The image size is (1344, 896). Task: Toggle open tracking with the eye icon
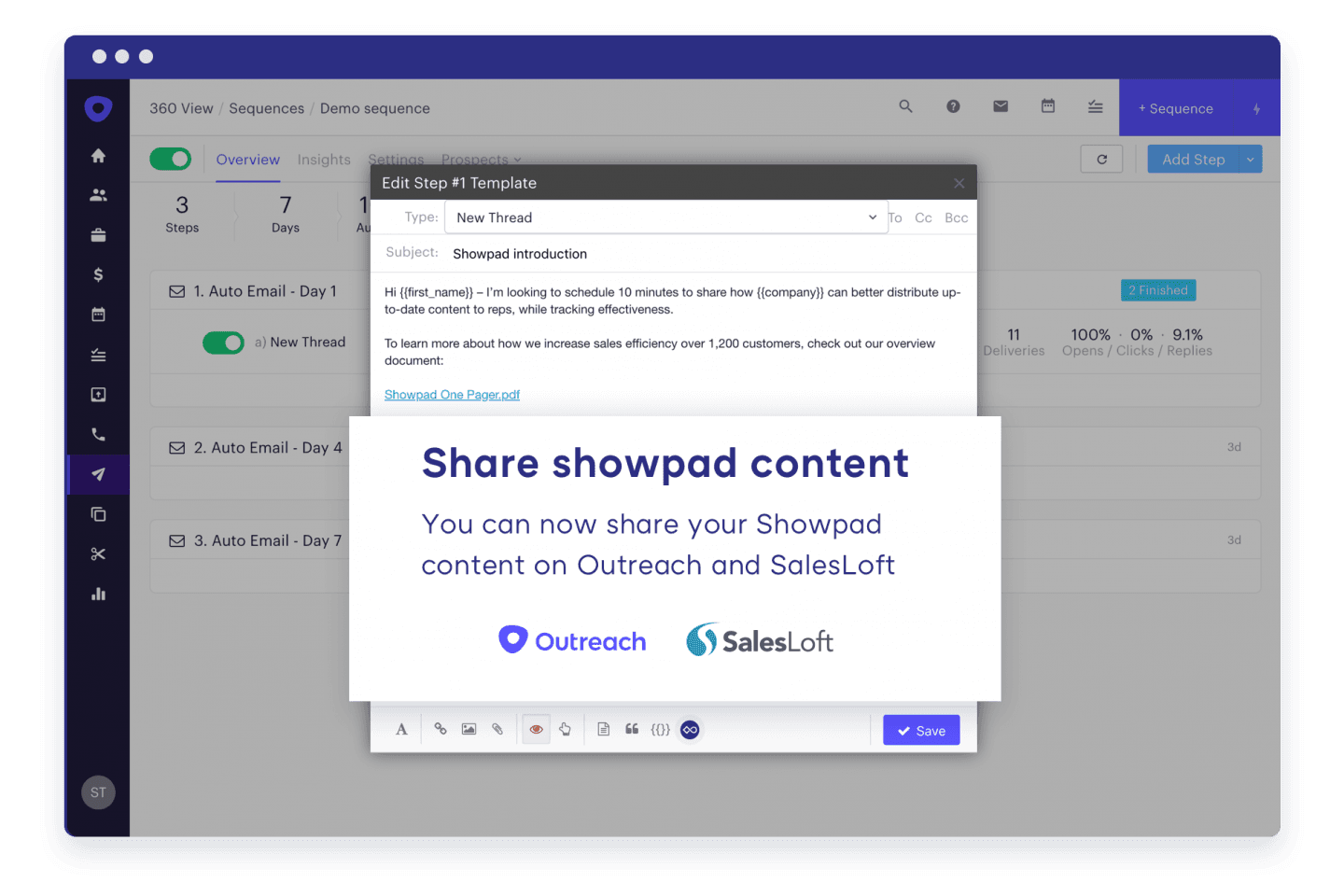536,729
